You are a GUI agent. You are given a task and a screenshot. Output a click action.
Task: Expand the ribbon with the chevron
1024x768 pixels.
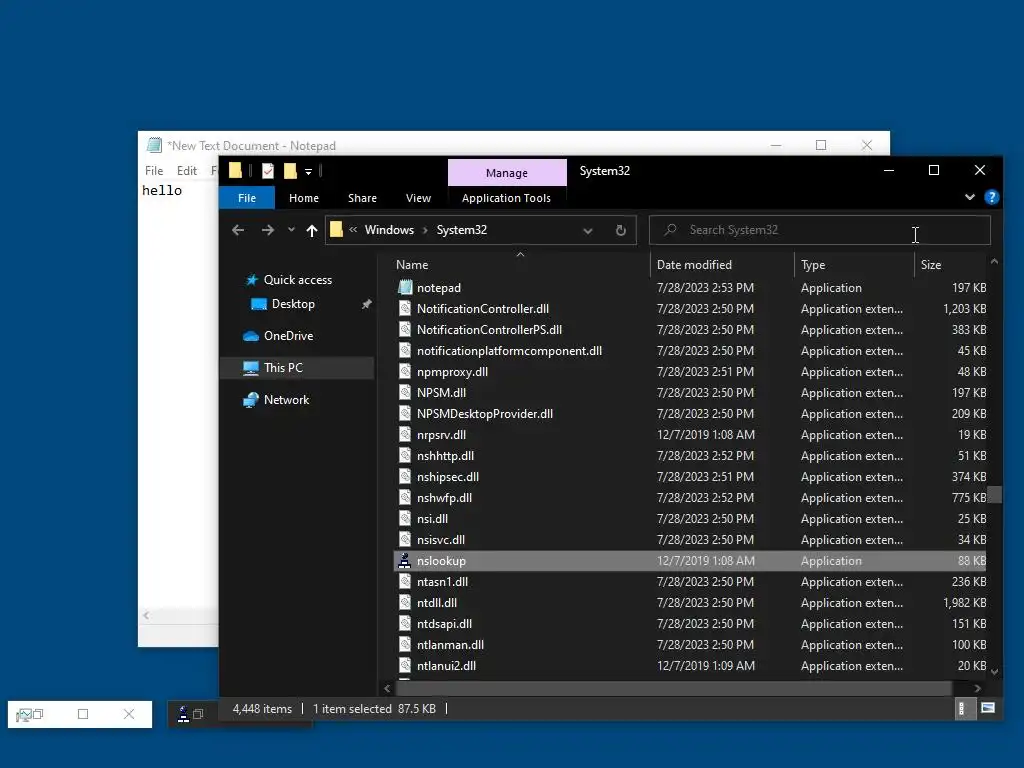pos(970,197)
